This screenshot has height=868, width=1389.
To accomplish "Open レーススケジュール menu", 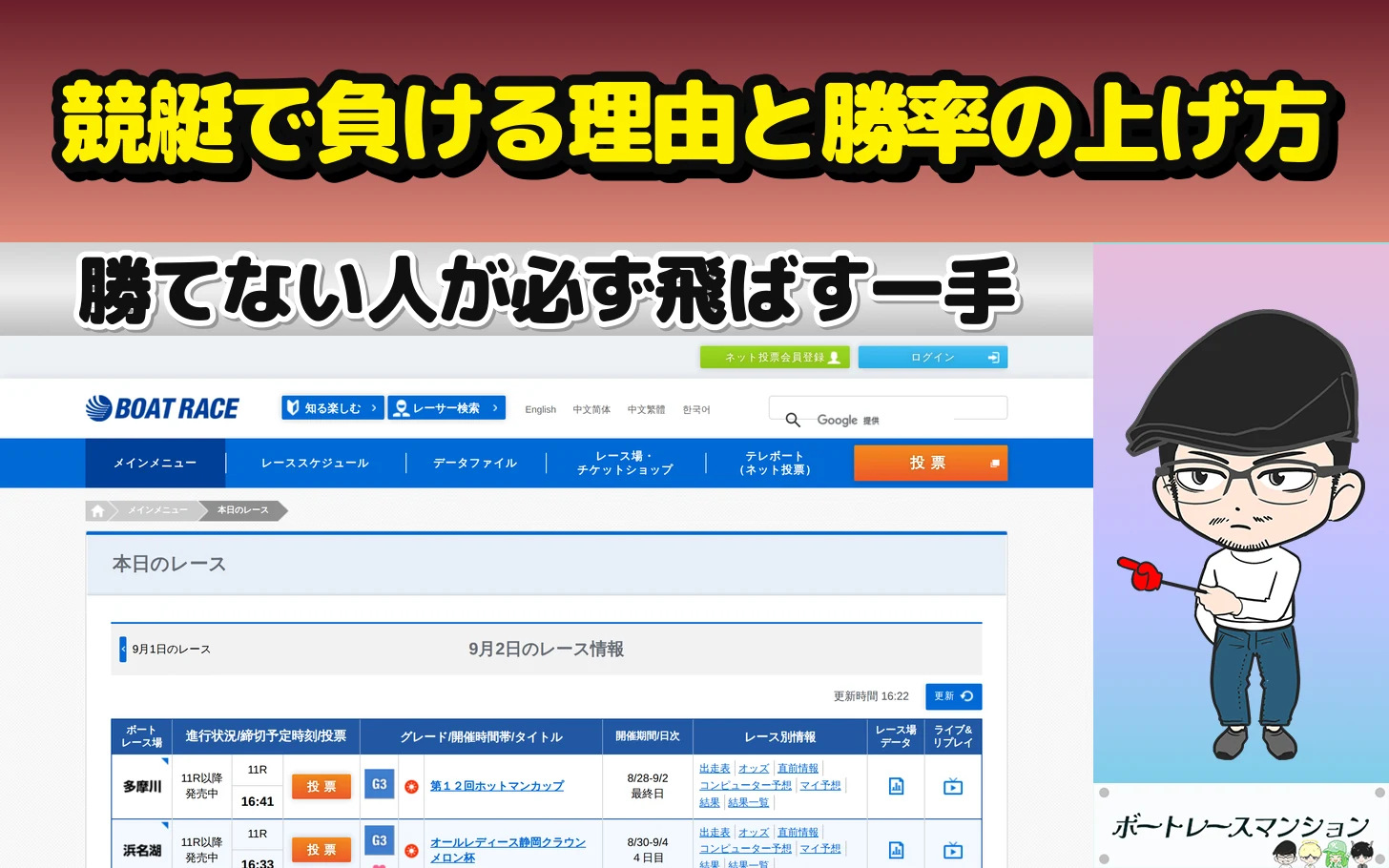I will click(x=315, y=463).
